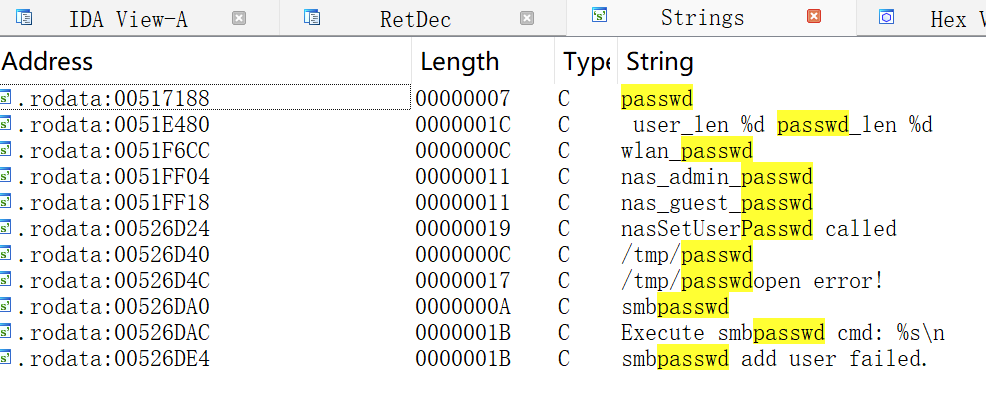Close the IDA View-A tab
This screenshot has height=403, width=986.
click(x=239, y=18)
